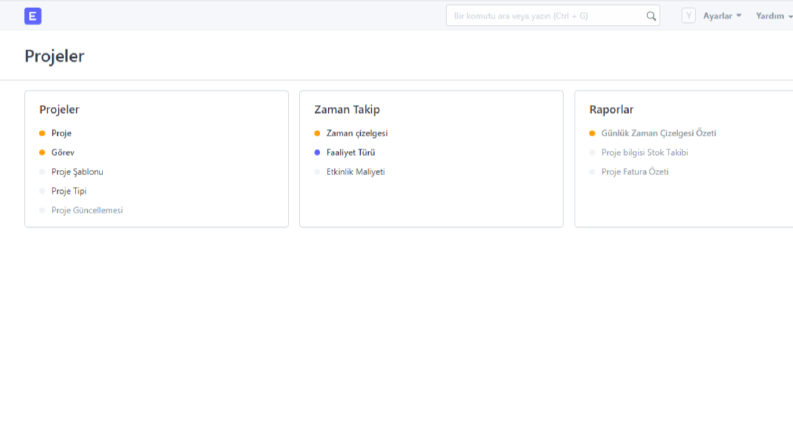Image resolution: width=793 pixels, height=446 pixels.
Task: Click the Y user avatar icon
Action: click(x=688, y=16)
